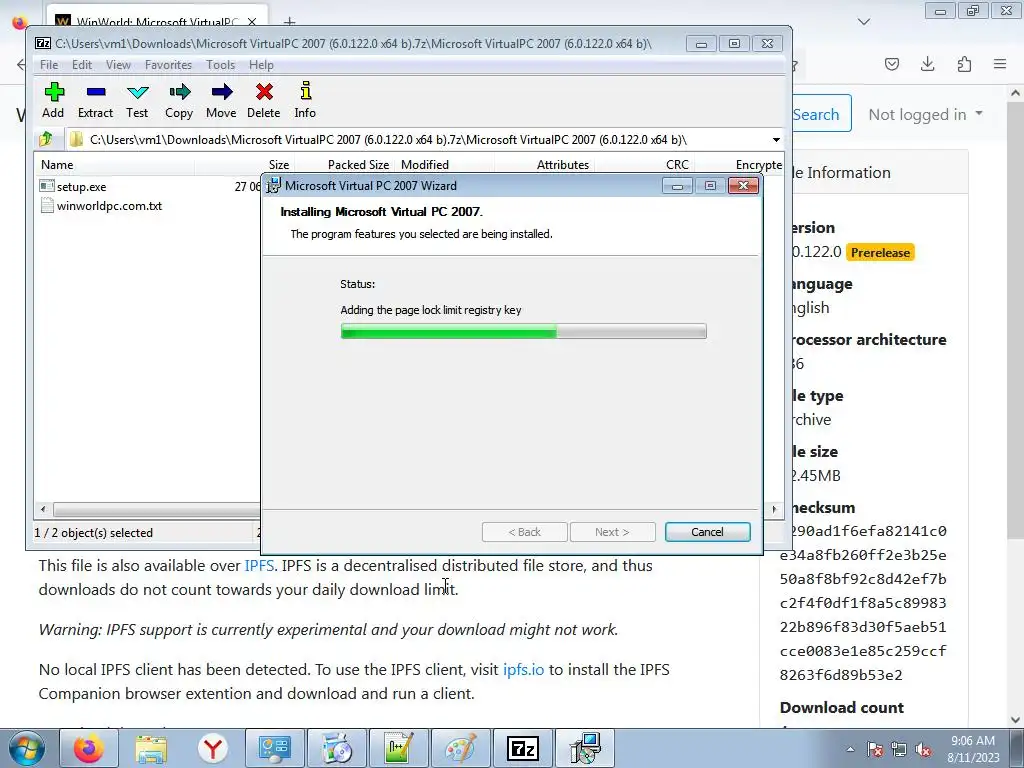
Task: Expand the Firefox list all tabs chevron
Action: [x=864, y=22]
